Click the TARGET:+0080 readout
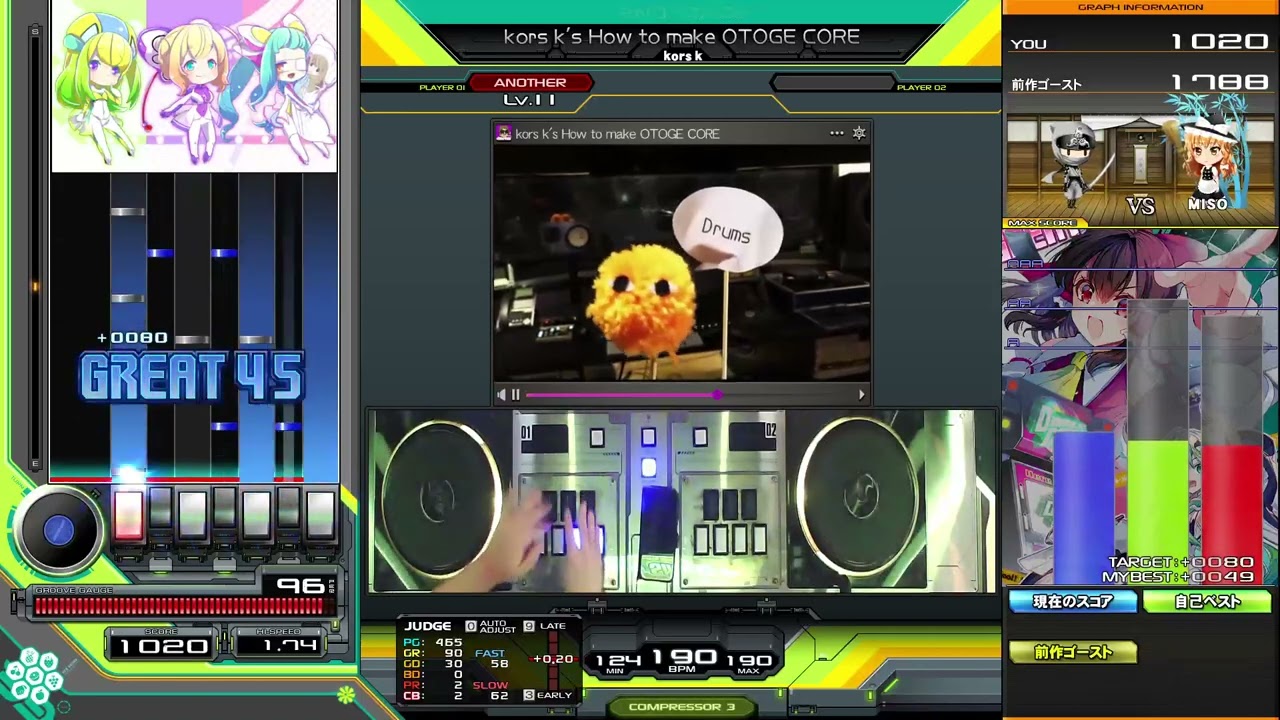 click(x=1180, y=563)
